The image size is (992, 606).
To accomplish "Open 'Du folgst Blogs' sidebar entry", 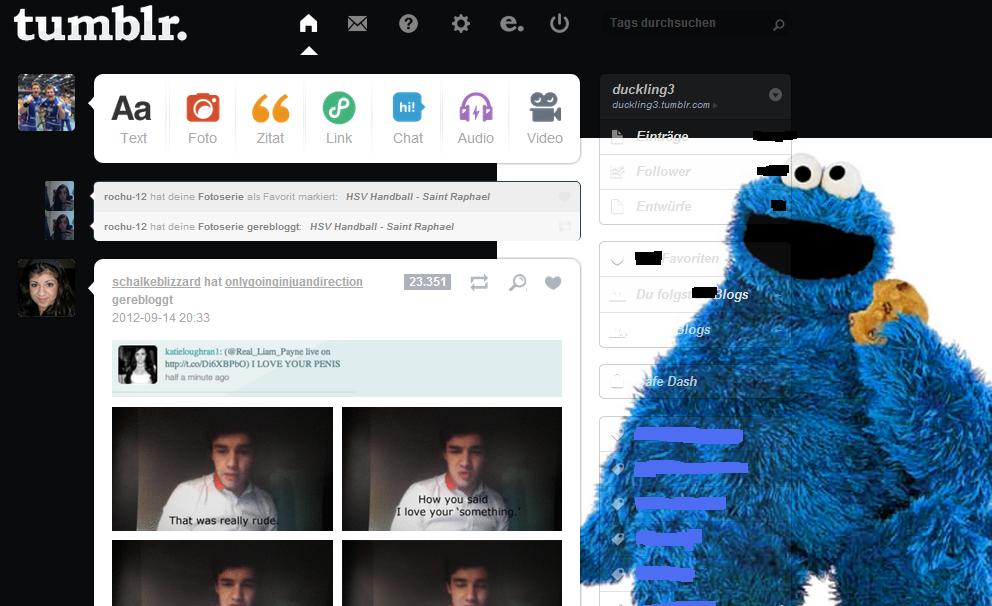I will 695,294.
